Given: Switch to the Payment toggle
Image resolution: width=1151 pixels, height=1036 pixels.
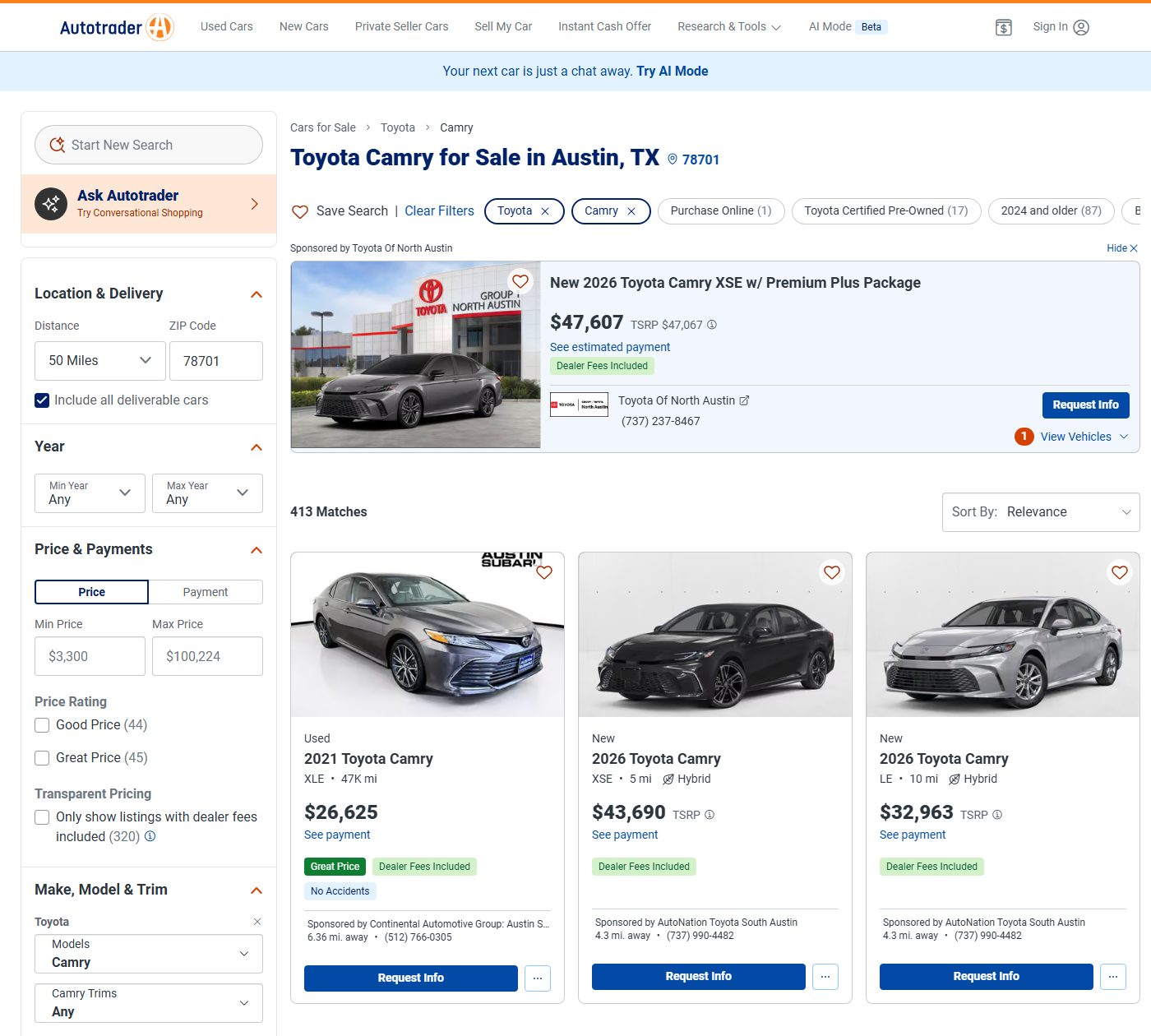Looking at the screenshot, I should (x=206, y=592).
